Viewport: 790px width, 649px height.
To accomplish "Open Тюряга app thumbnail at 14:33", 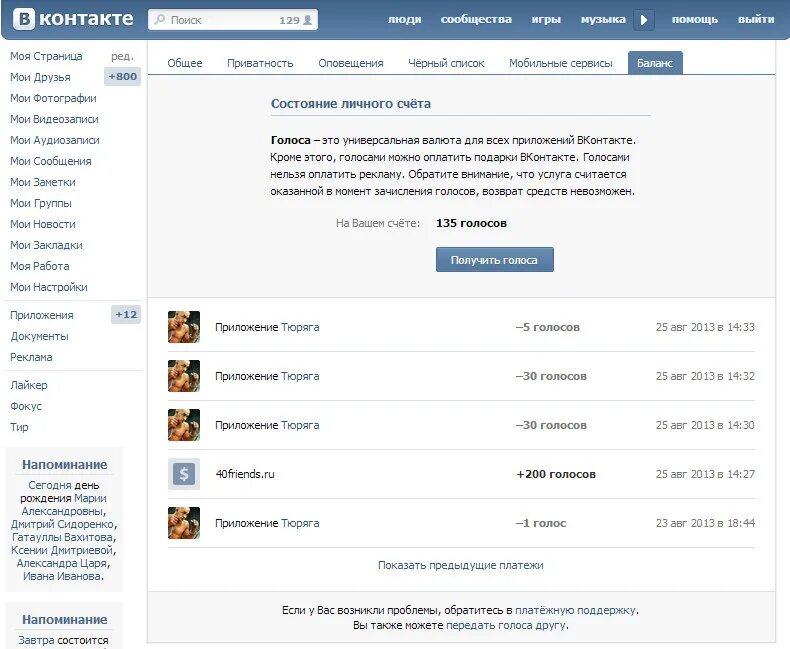I will click(x=184, y=327).
